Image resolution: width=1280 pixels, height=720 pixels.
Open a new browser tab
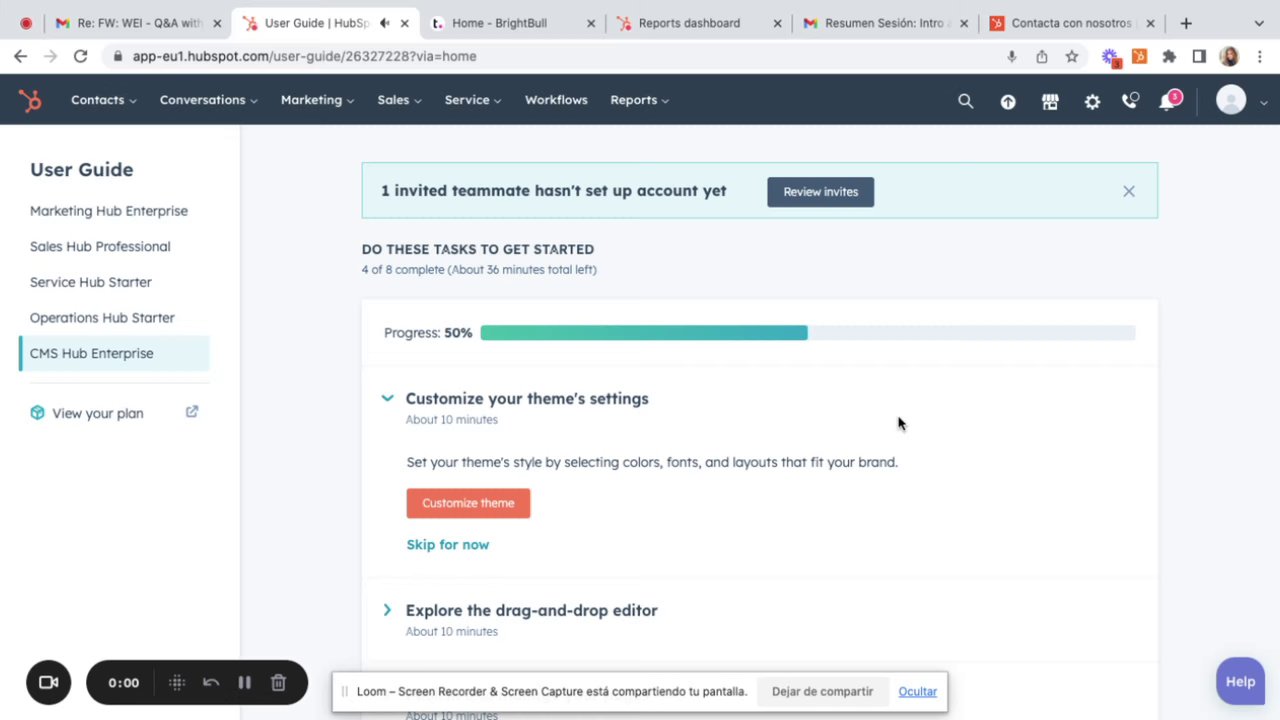point(1186,23)
